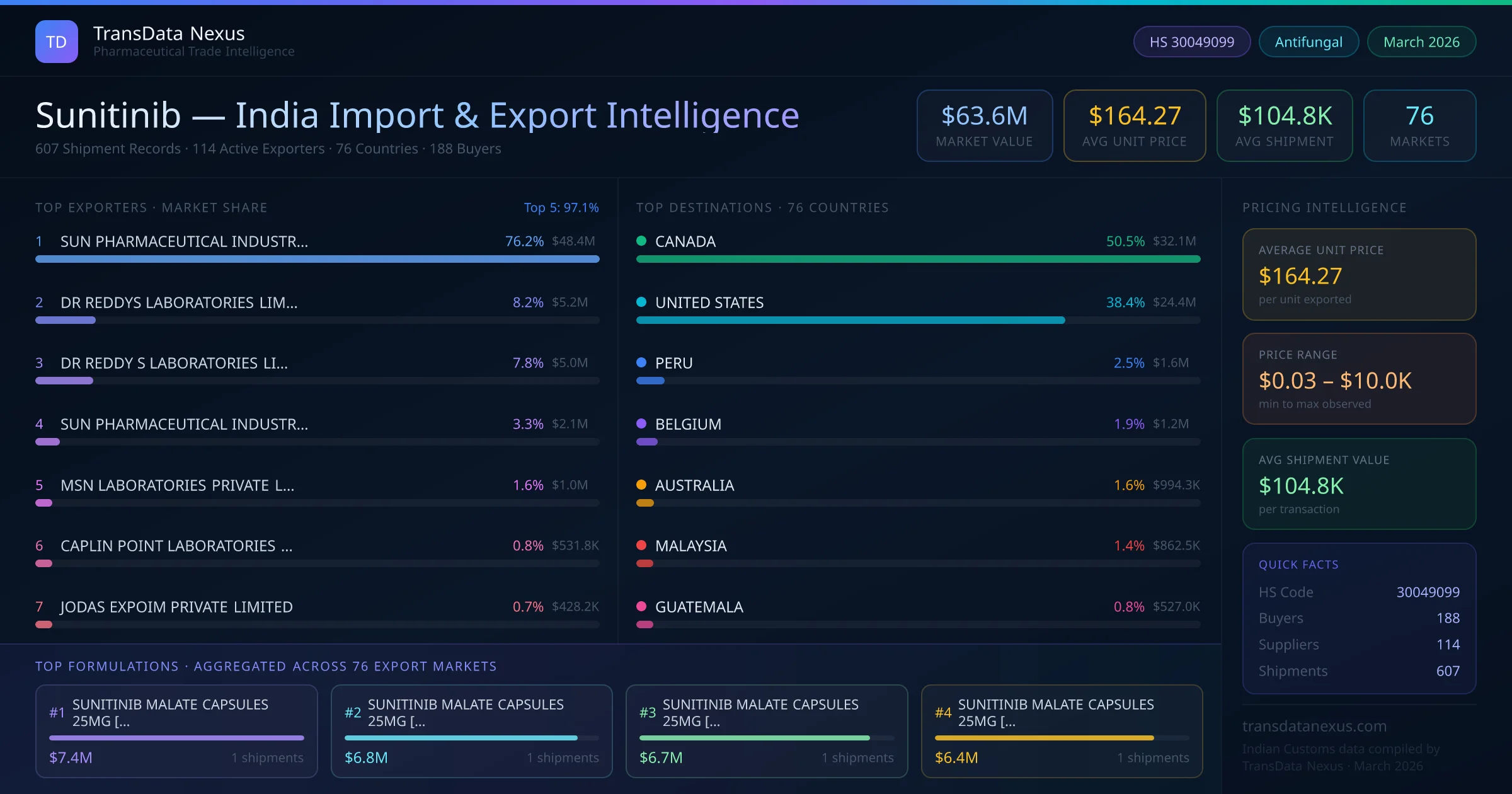Click the 76 Markets stat card
The height and width of the screenshot is (794, 1512).
click(x=1419, y=125)
